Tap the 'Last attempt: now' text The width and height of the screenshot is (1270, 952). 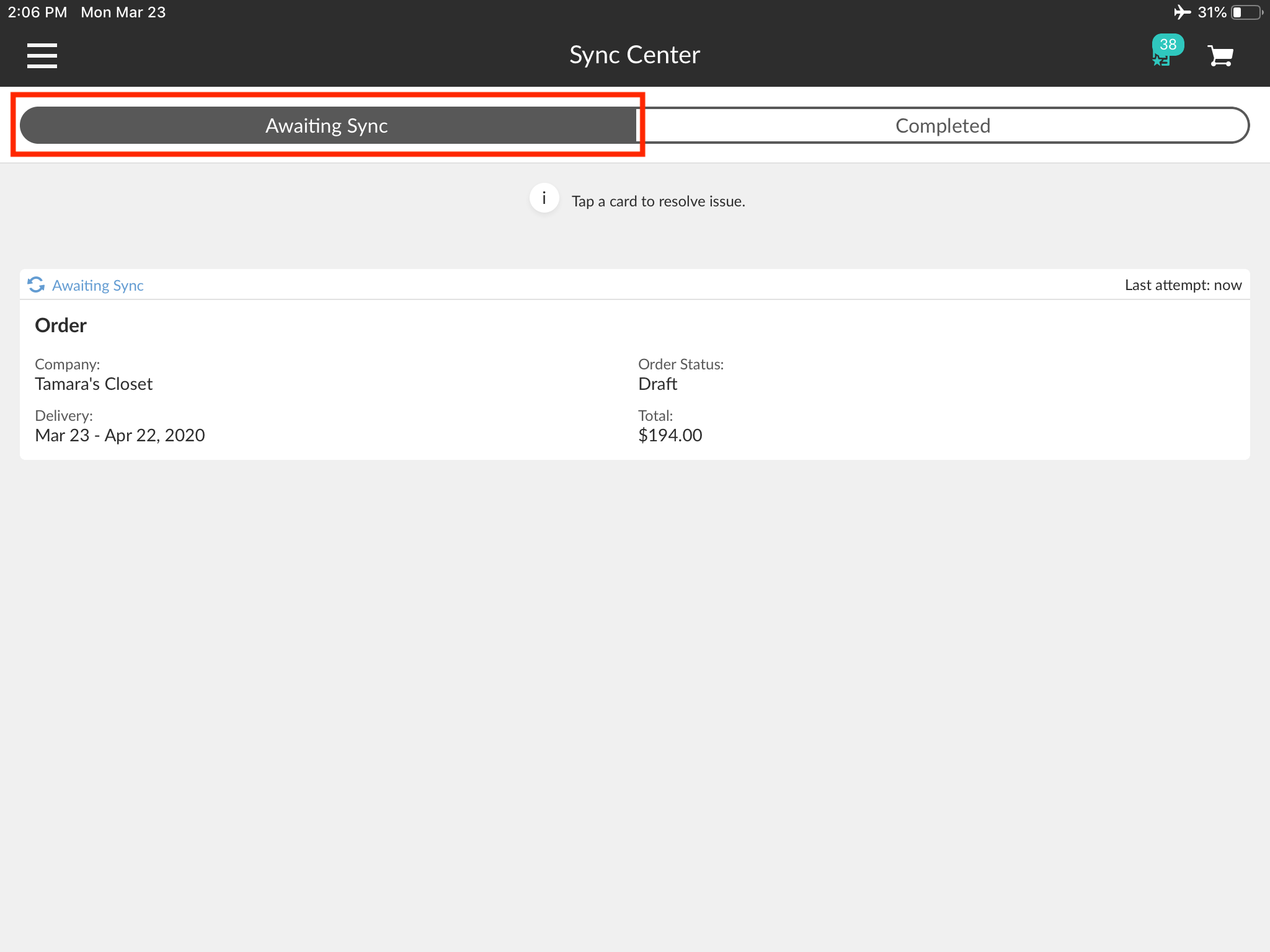coord(1183,285)
